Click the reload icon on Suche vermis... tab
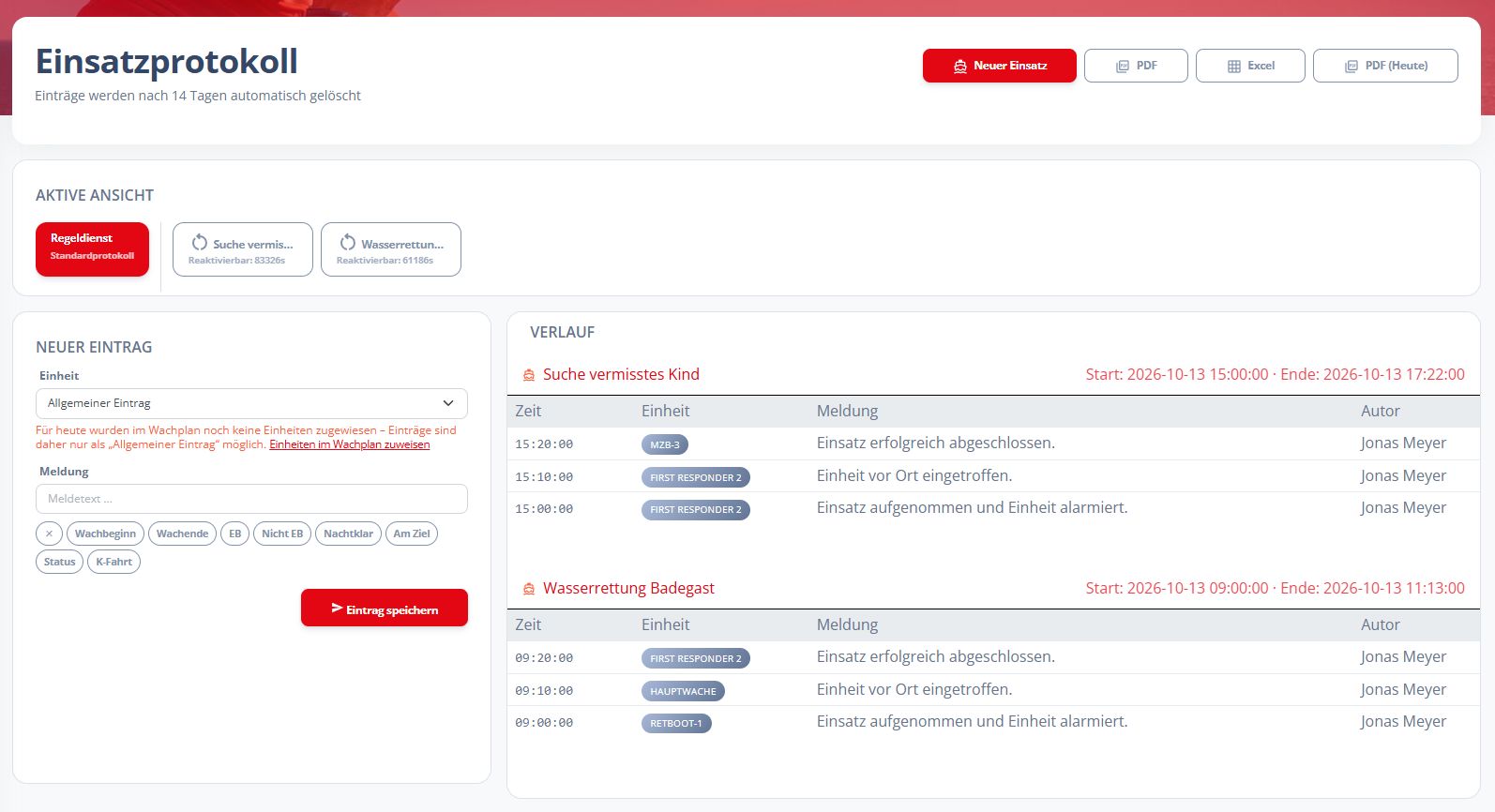The height and width of the screenshot is (812, 1495). click(x=200, y=242)
